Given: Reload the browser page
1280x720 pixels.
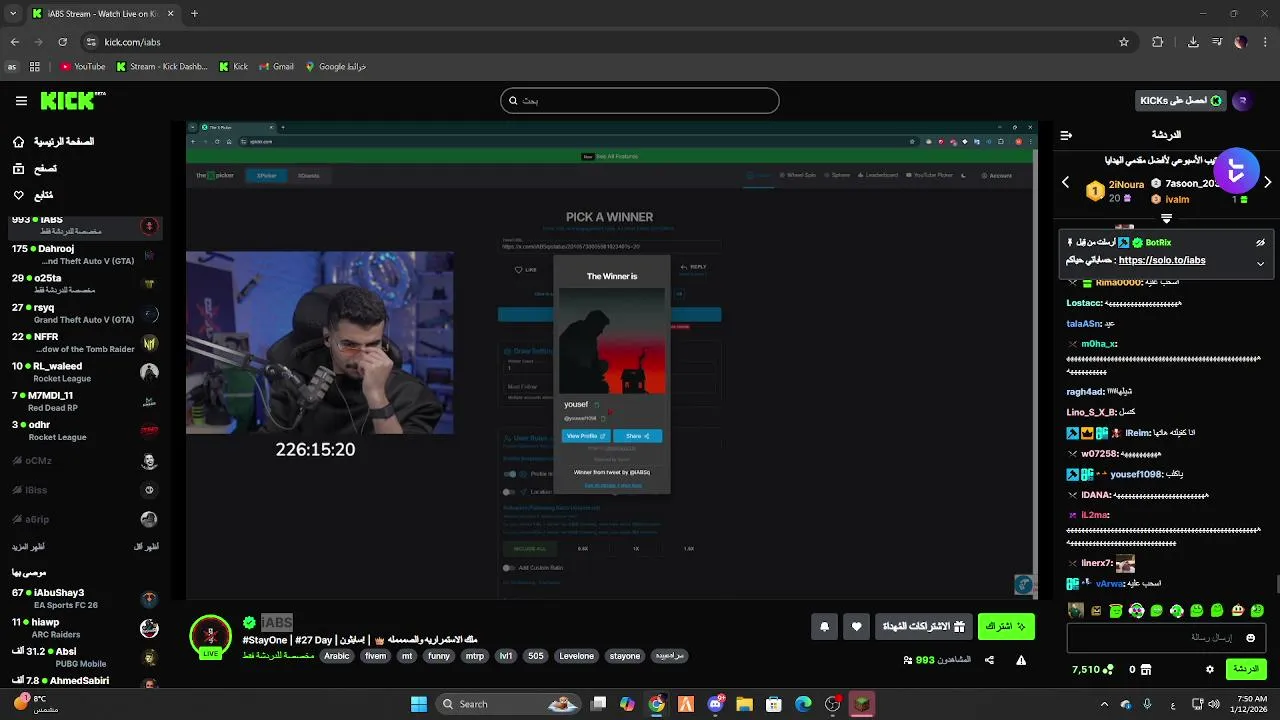Looking at the screenshot, I should (62, 42).
